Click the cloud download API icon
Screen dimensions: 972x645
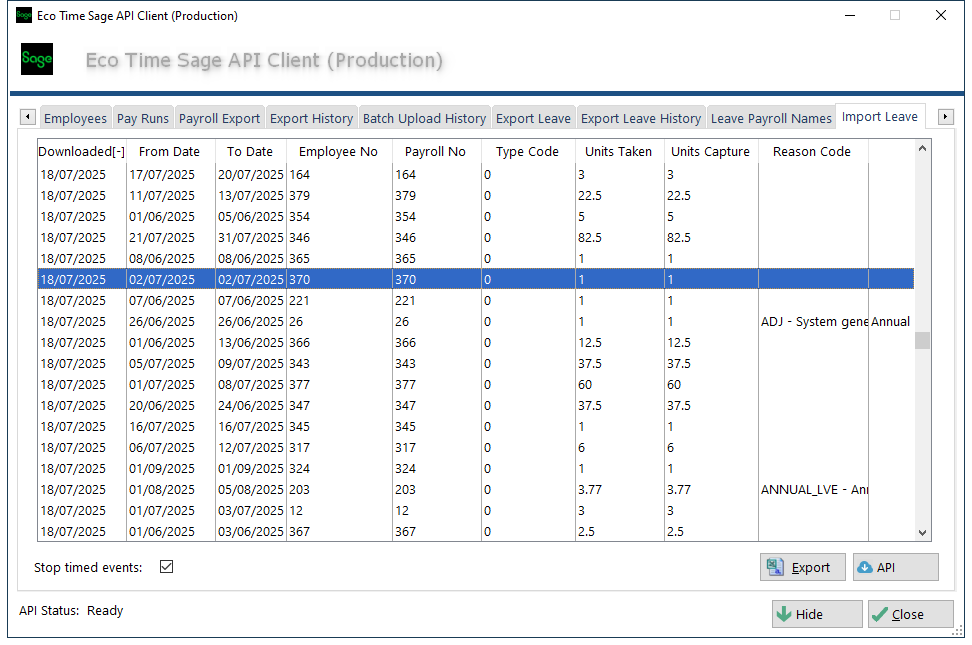point(865,567)
